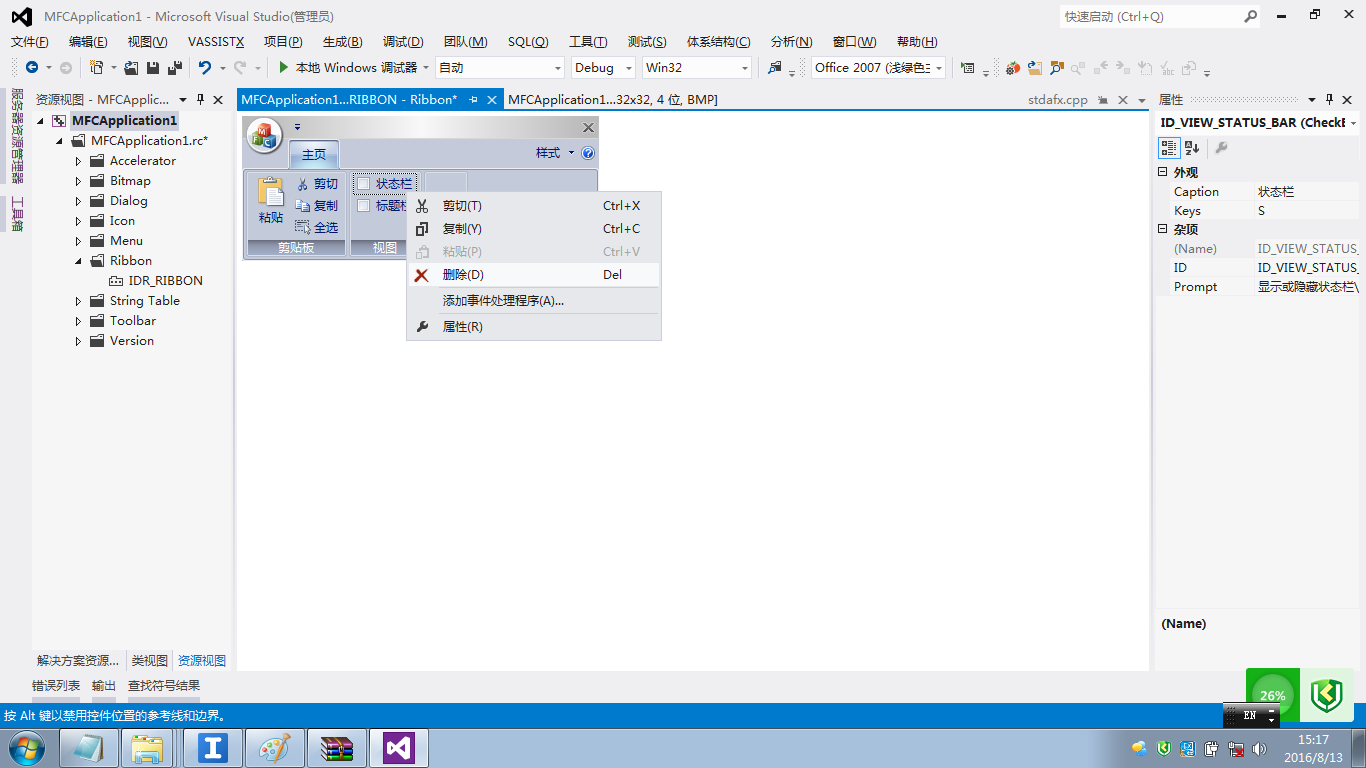Click the large 粘贴 ribbon button

271,201
